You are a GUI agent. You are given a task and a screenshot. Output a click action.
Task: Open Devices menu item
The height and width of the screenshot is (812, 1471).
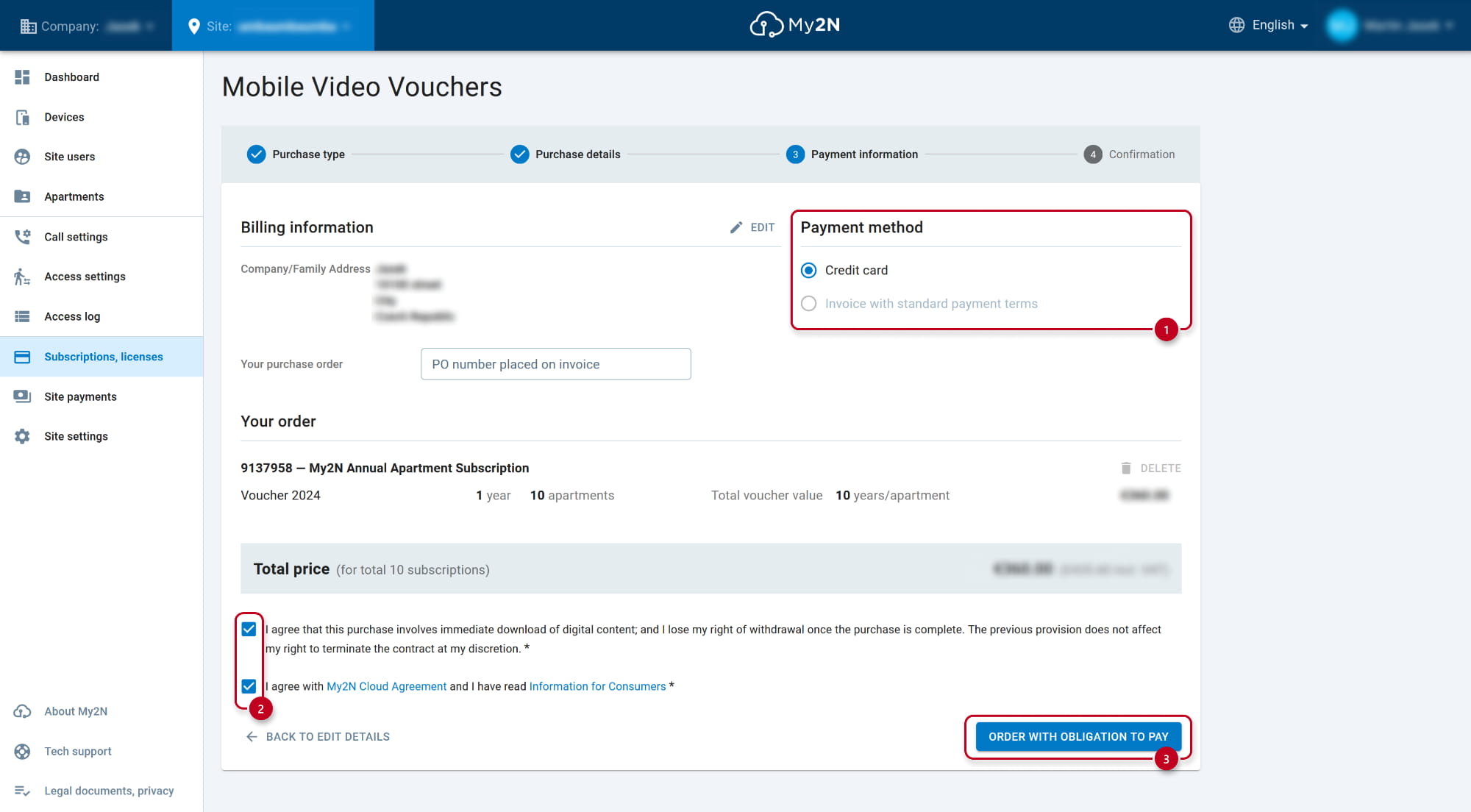(x=64, y=117)
